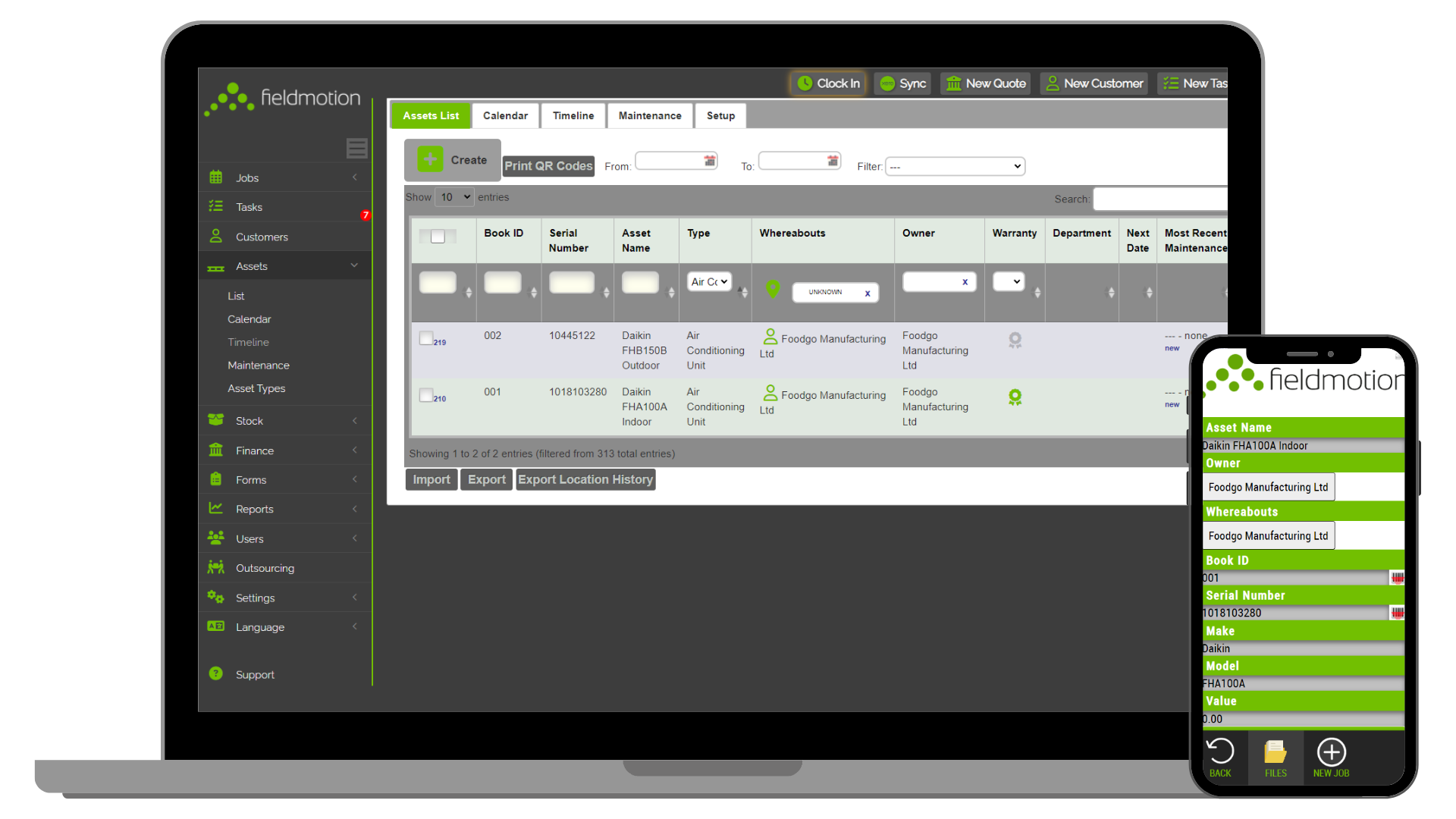Switch to the Maintenance tab

click(x=649, y=115)
